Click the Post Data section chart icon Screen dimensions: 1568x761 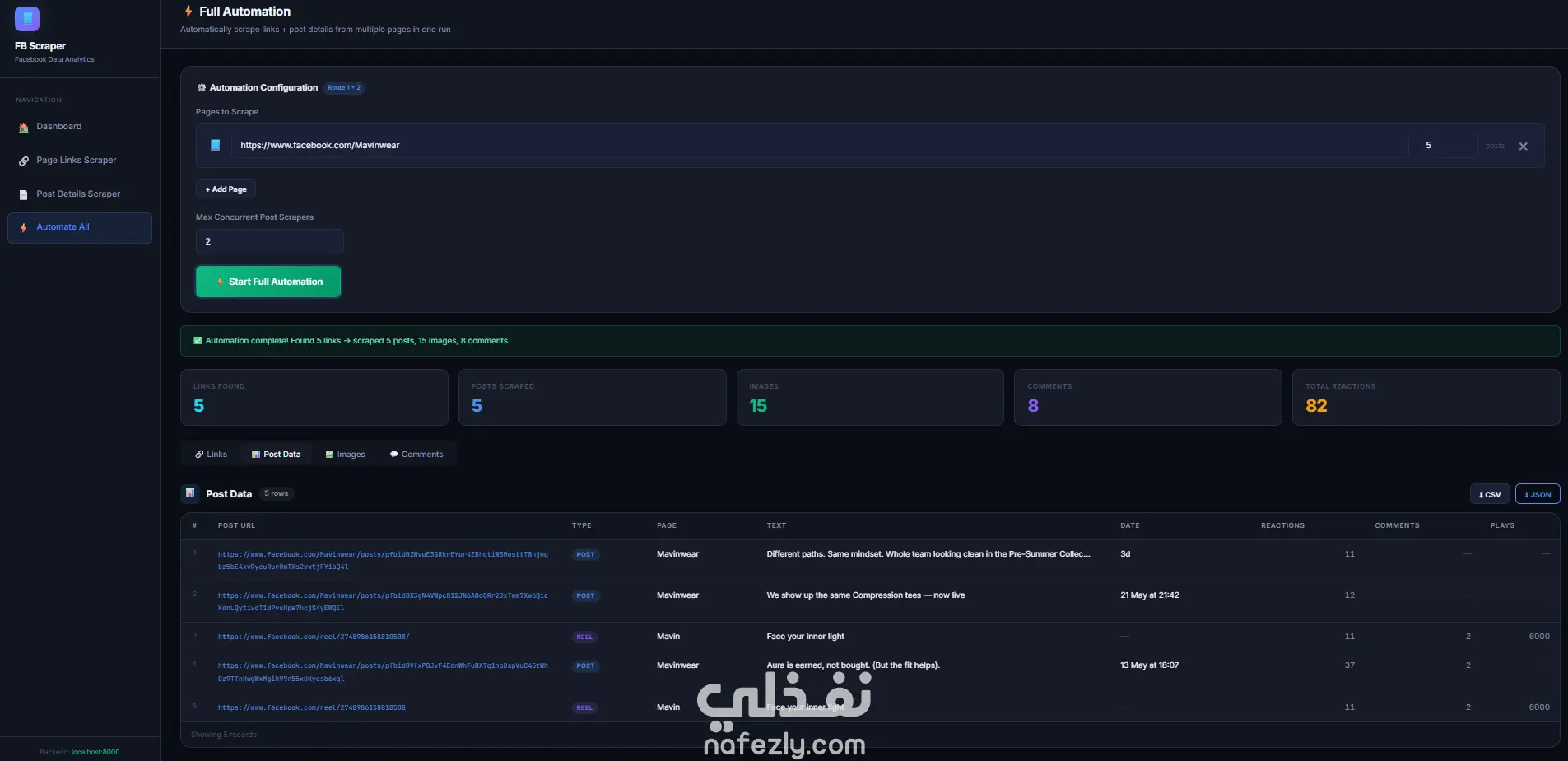click(190, 493)
